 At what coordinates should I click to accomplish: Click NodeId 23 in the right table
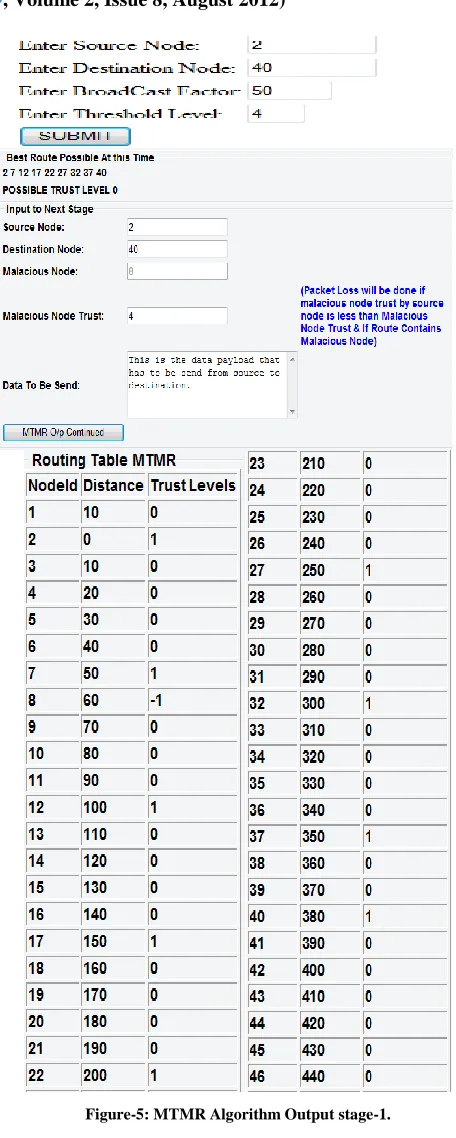257,464
